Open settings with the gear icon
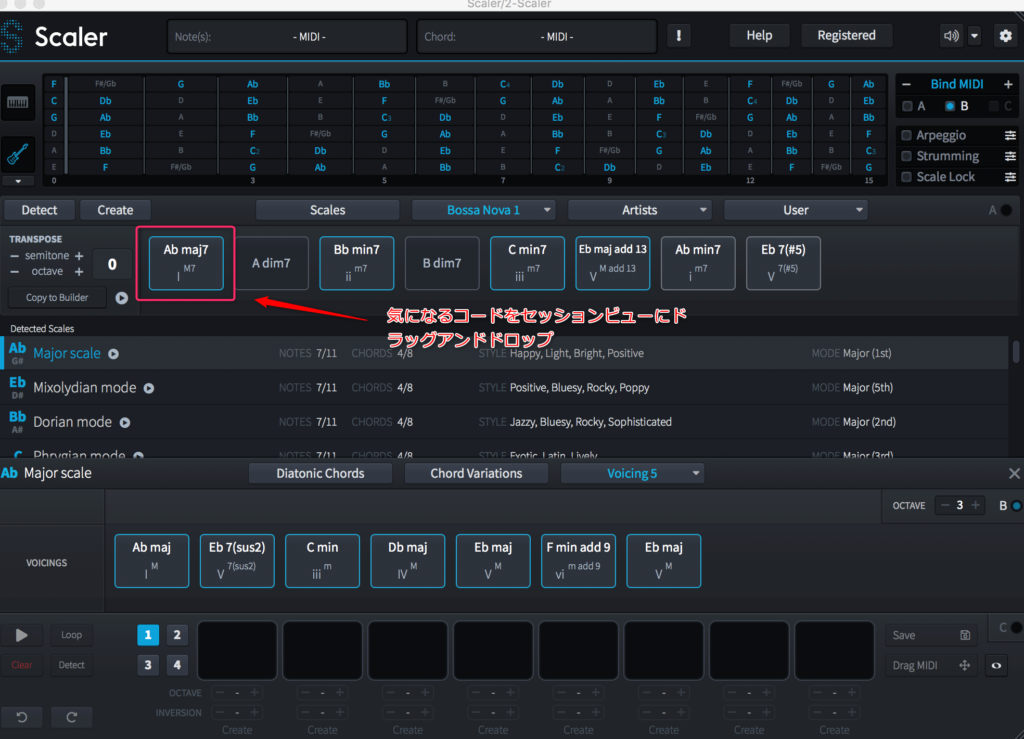 coord(1004,36)
